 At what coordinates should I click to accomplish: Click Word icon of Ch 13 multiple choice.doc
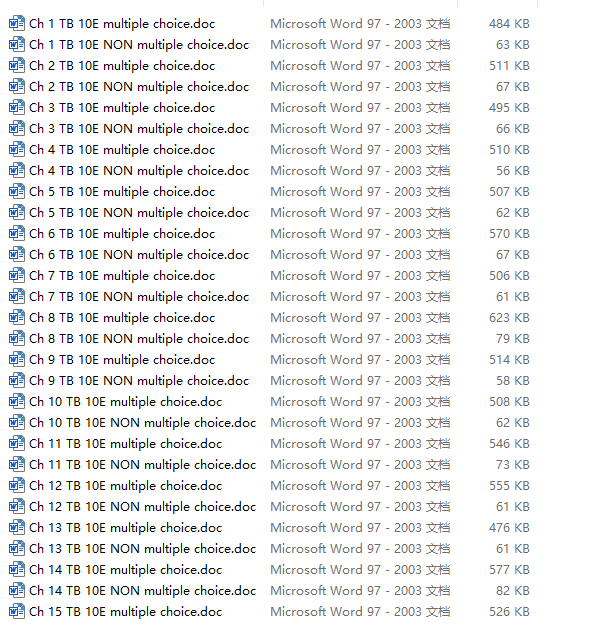(16, 527)
